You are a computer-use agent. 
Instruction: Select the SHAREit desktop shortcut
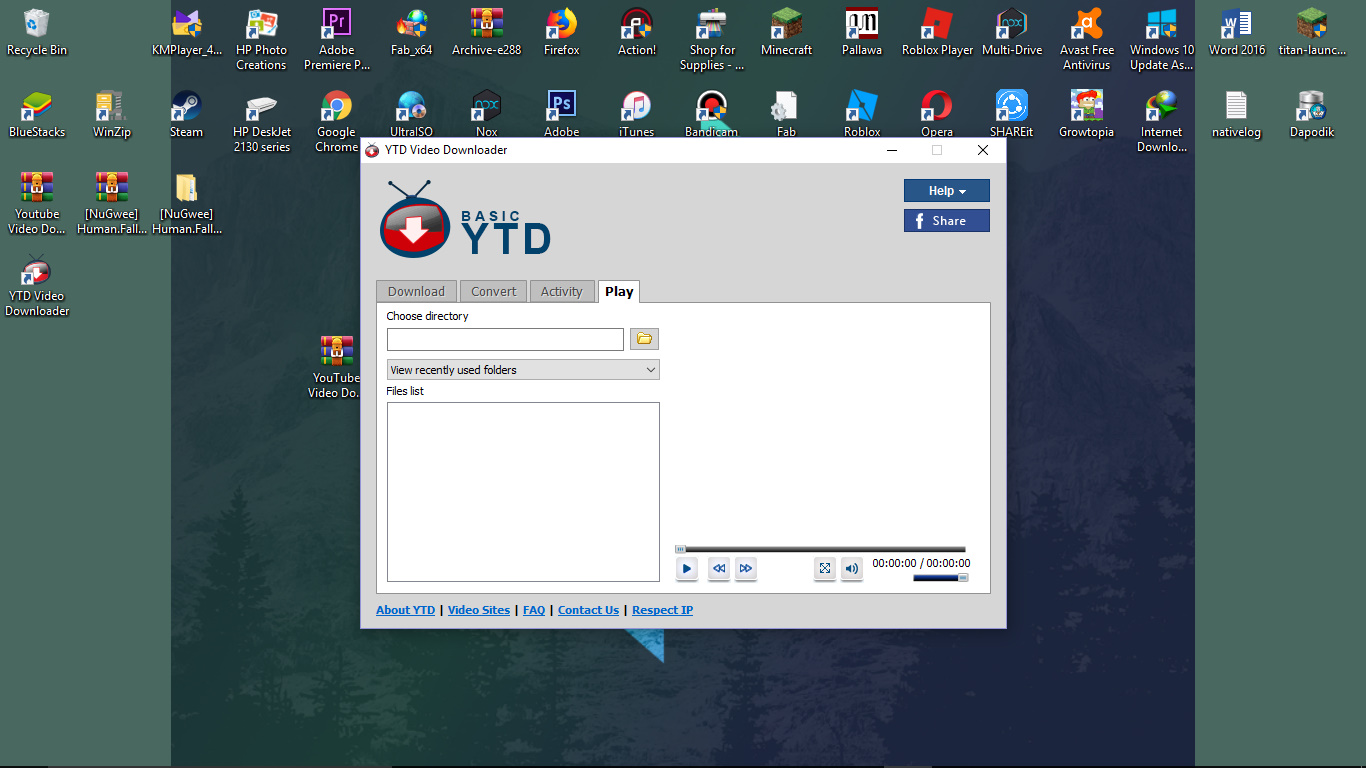(1012, 114)
